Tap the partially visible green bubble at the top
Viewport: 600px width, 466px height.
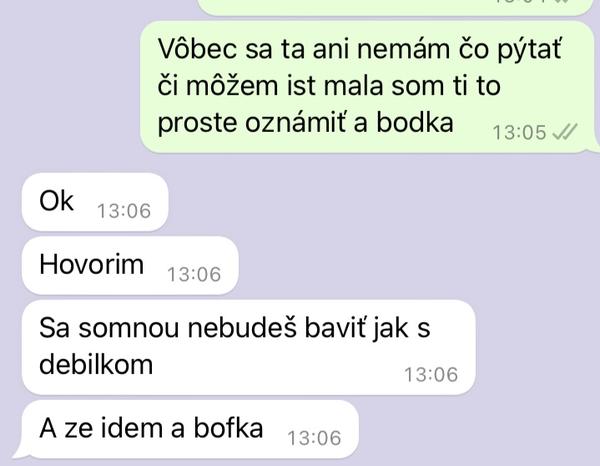[x=396, y=7]
